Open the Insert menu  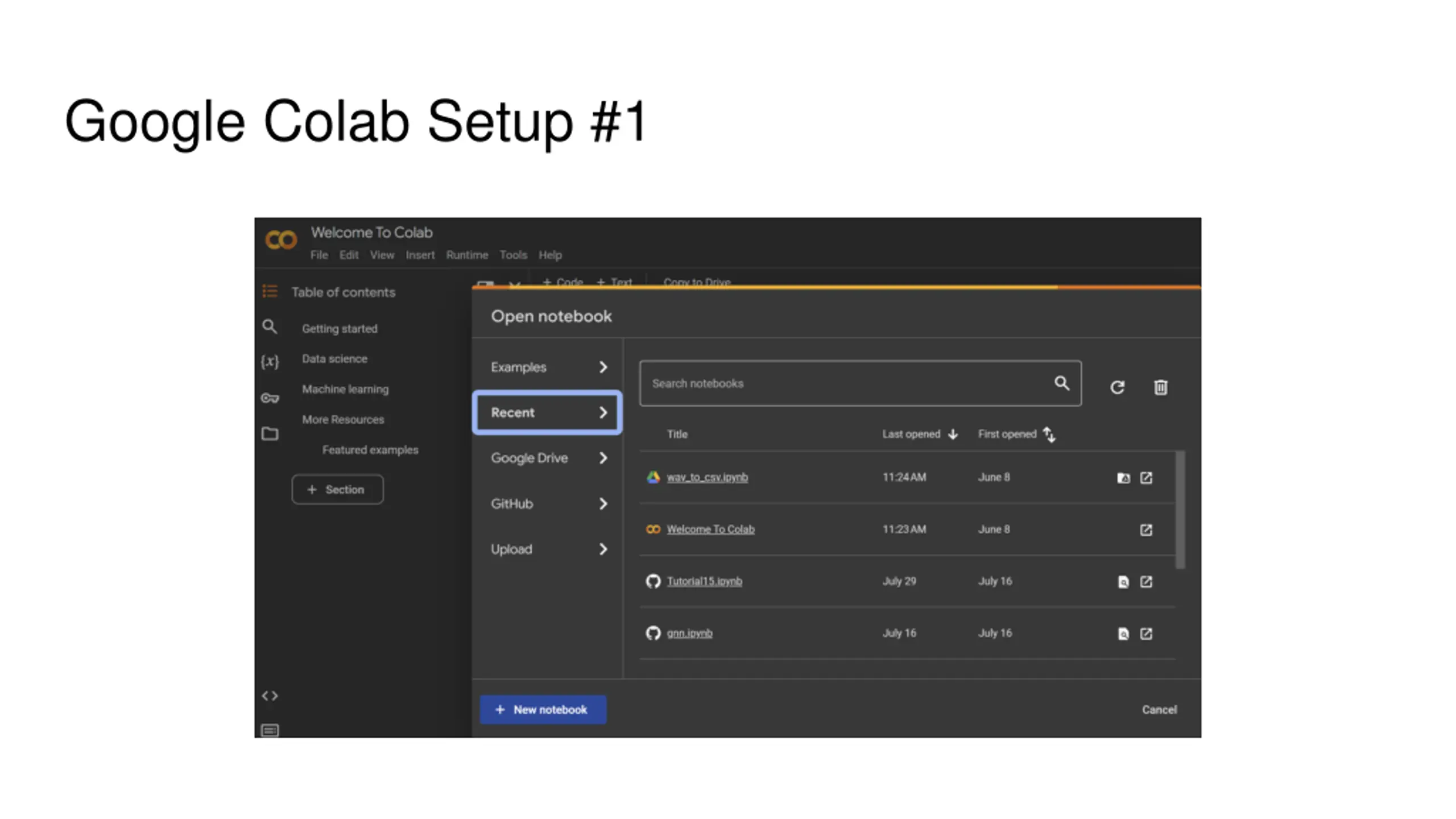(420, 255)
